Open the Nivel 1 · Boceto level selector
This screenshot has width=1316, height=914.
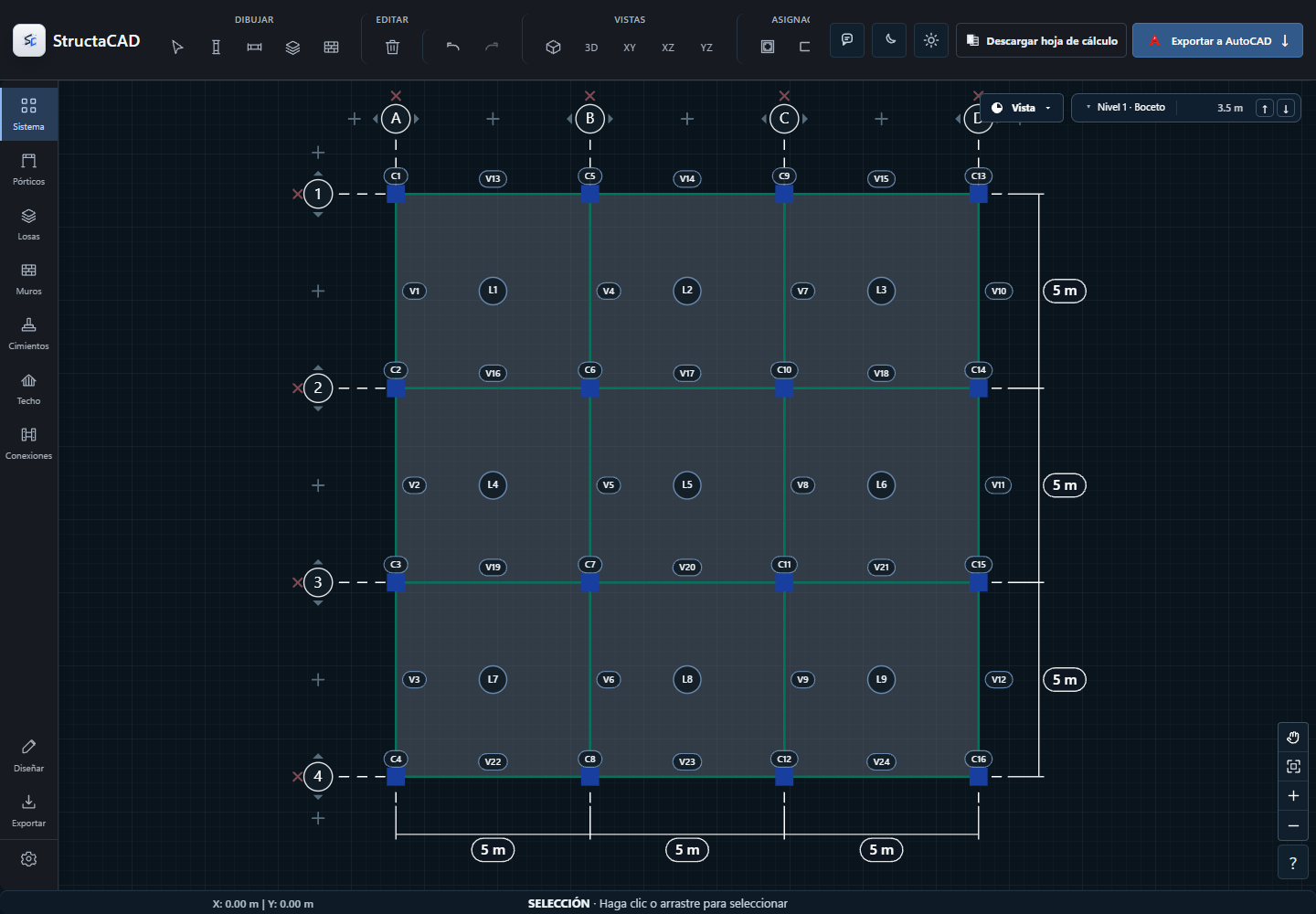1130,108
